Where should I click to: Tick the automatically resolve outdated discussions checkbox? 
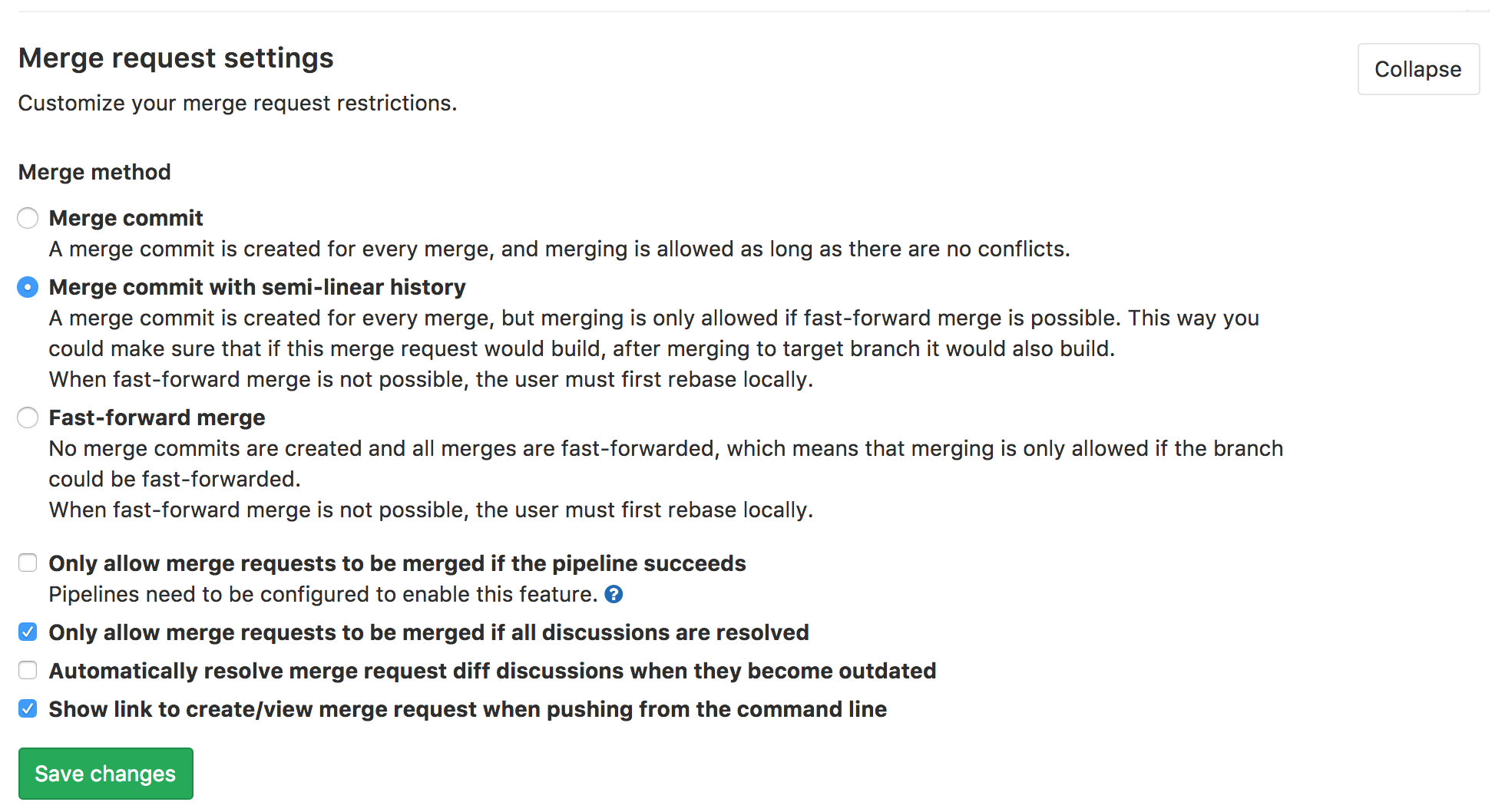(x=28, y=671)
